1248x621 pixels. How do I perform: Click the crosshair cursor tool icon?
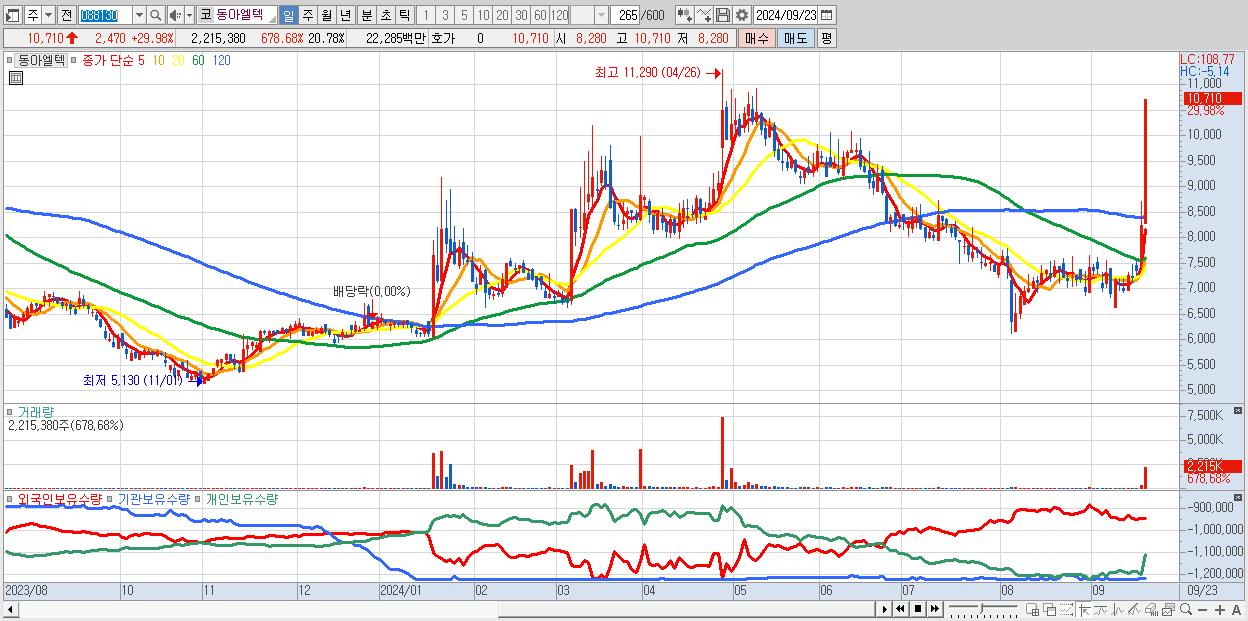1084,609
